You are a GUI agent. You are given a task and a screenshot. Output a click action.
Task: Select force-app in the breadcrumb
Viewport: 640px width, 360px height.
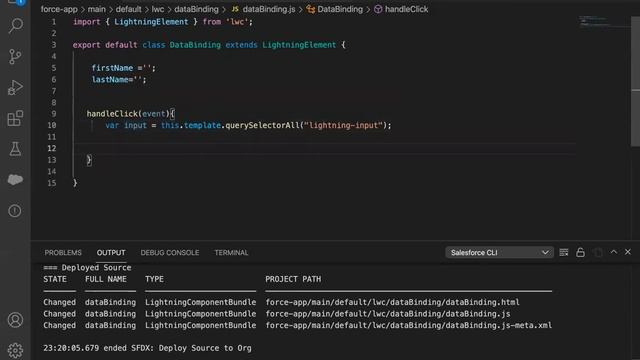click(x=59, y=9)
